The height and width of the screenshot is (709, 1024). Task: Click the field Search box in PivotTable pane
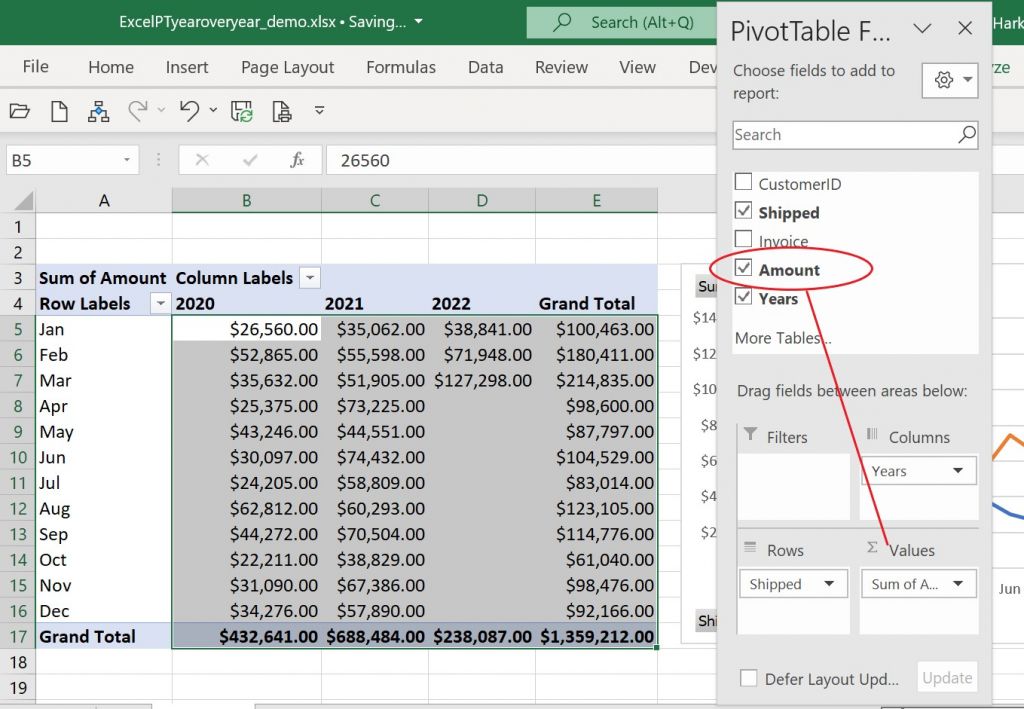tap(843, 135)
